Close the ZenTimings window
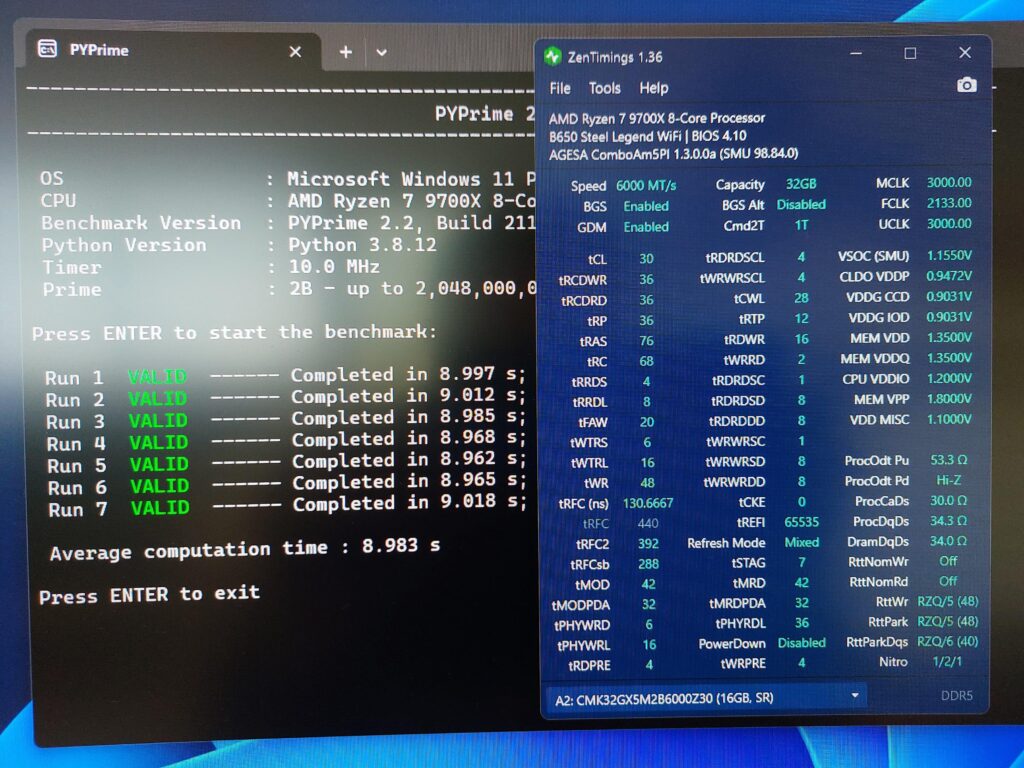 (x=965, y=53)
